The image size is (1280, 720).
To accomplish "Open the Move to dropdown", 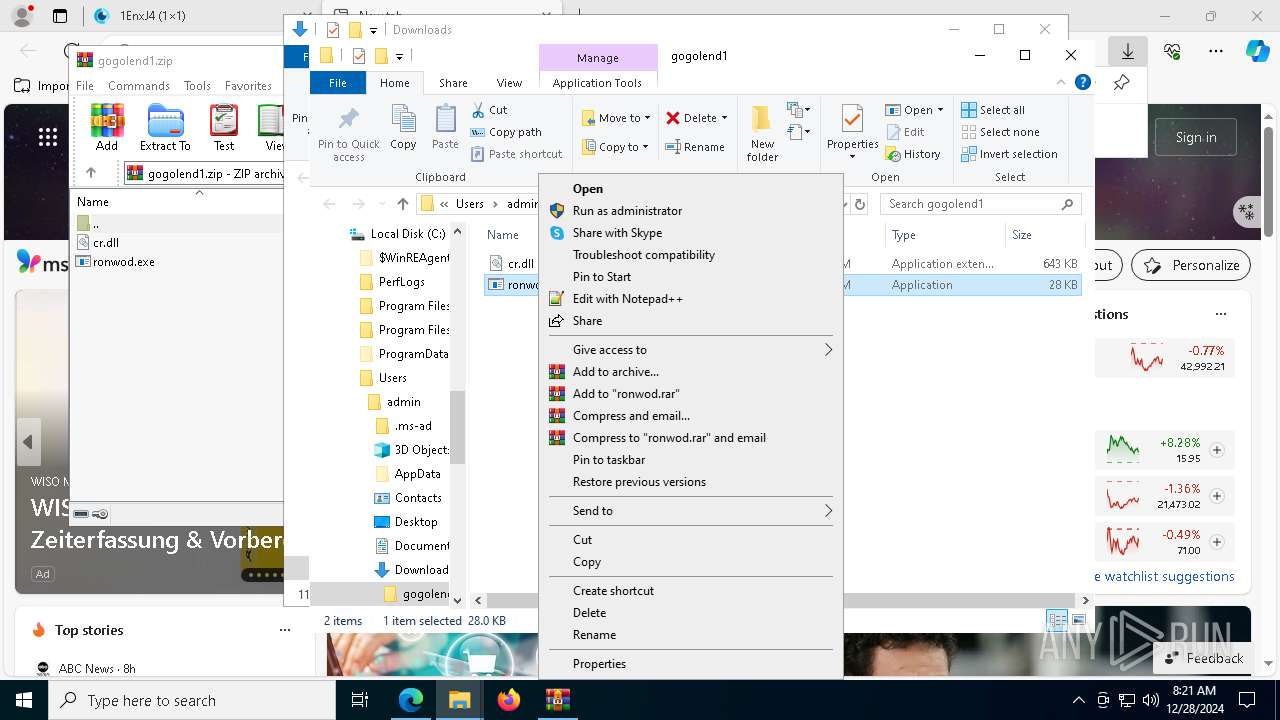I will click(x=616, y=118).
